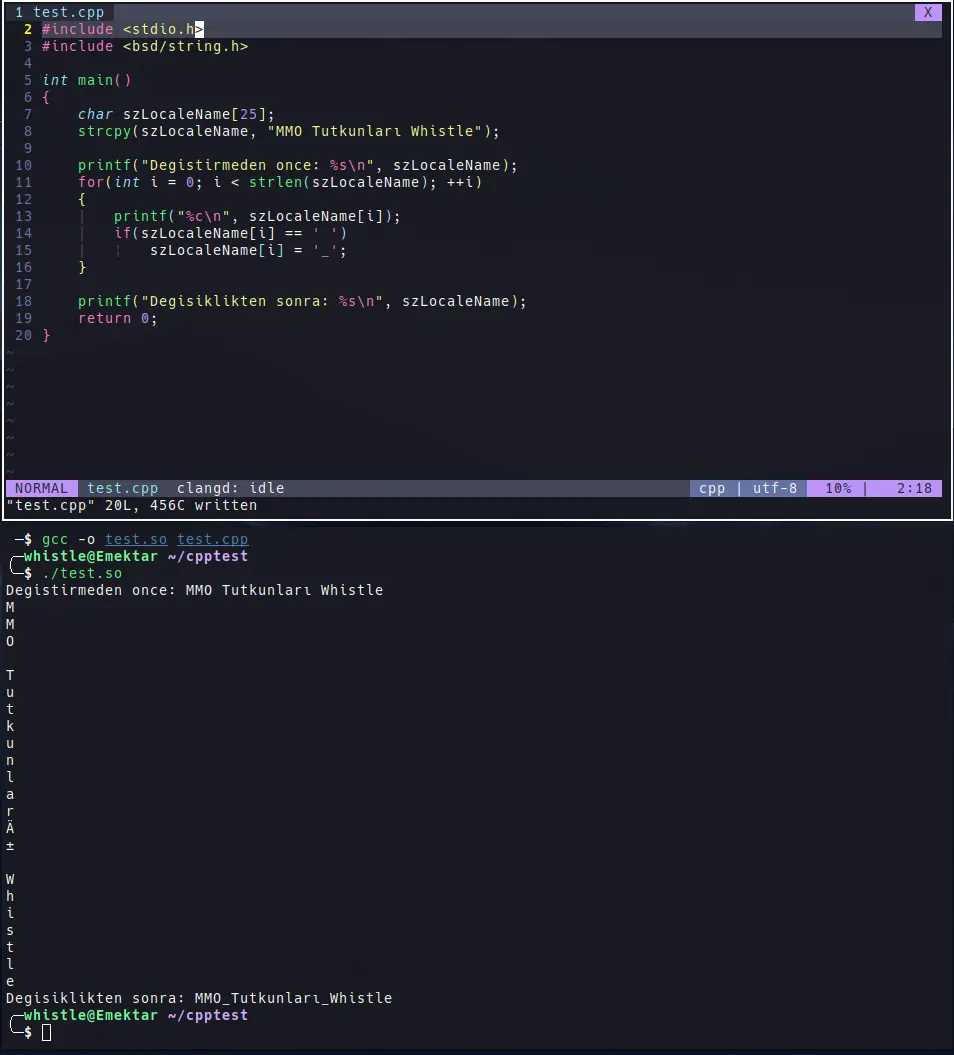Viewport: 954px width, 1055px height.
Task: Click the 10% scroll position indicator
Action: [837, 488]
